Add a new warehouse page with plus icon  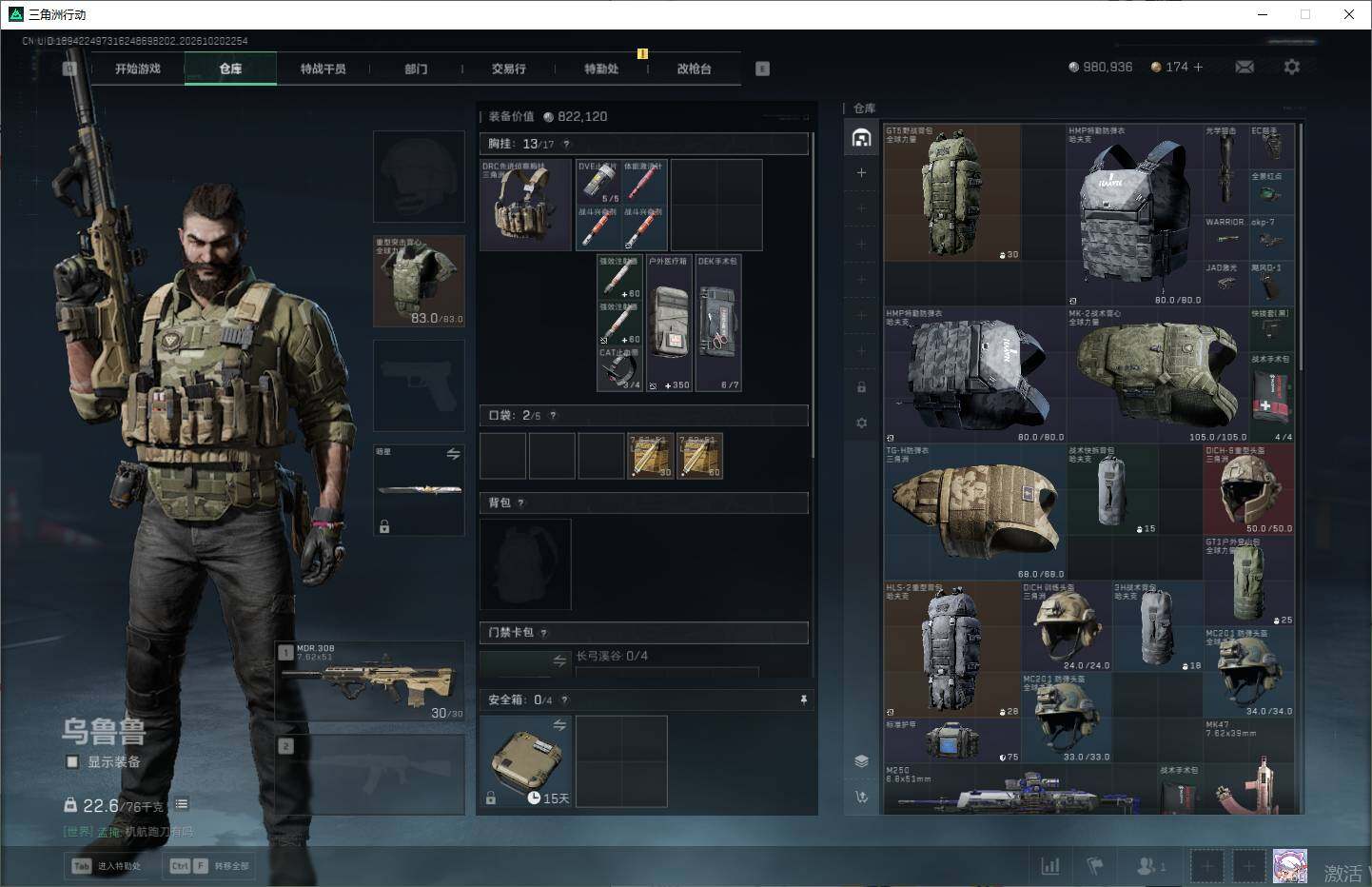click(861, 173)
